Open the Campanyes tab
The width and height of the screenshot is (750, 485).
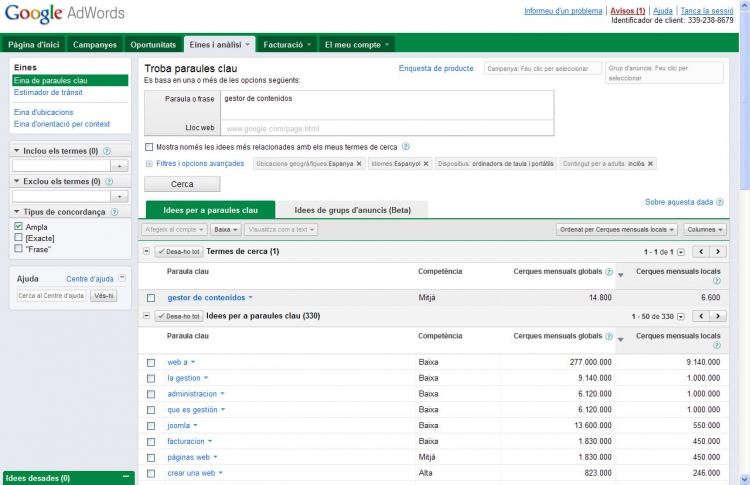95,44
